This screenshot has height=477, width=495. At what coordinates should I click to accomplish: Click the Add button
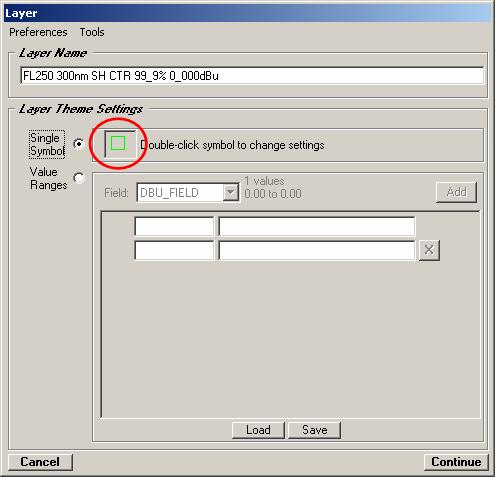(456, 192)
